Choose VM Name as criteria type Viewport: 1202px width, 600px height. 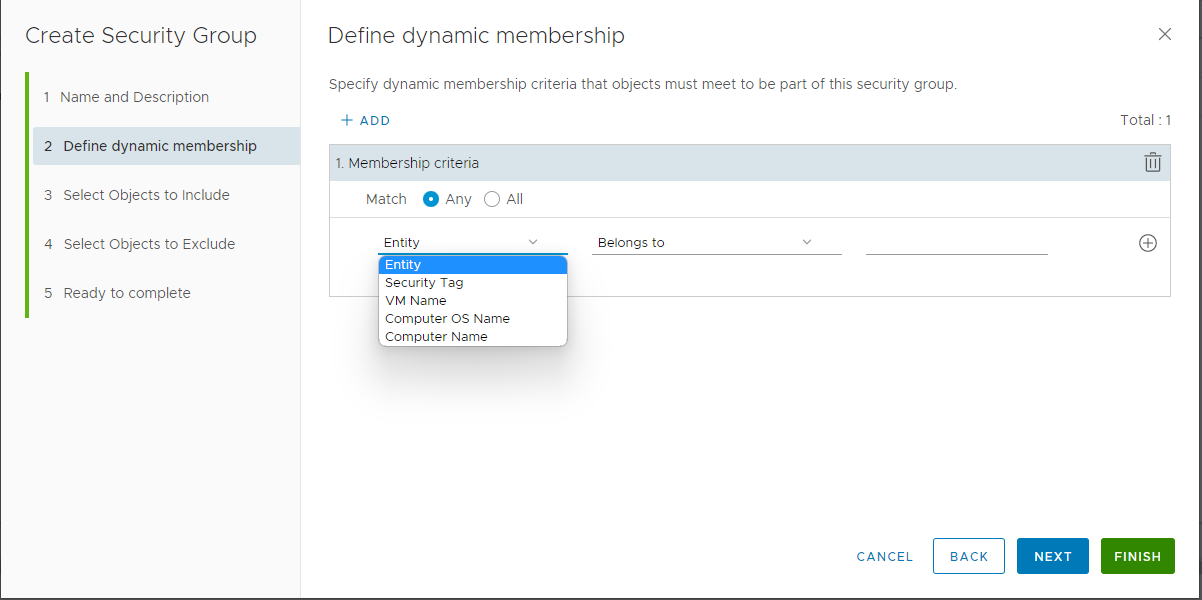tap(415, 300)
